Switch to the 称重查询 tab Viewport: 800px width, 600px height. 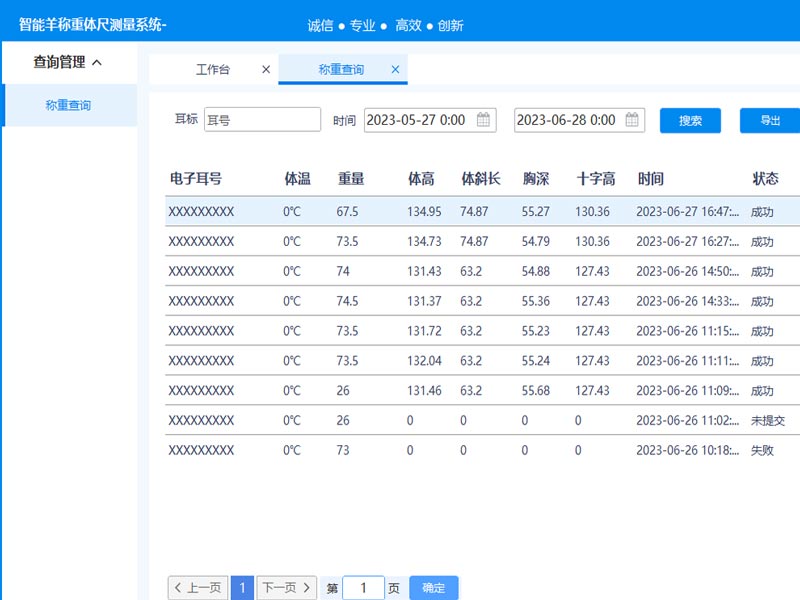coord(341,69)
